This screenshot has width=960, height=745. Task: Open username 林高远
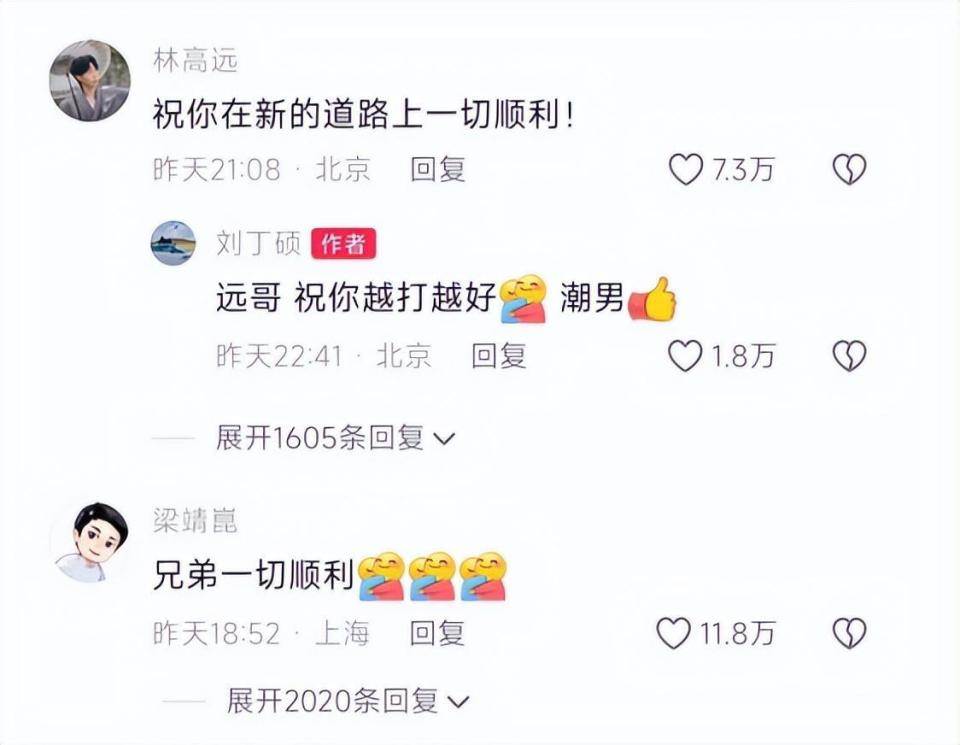[x=195, y=61]
